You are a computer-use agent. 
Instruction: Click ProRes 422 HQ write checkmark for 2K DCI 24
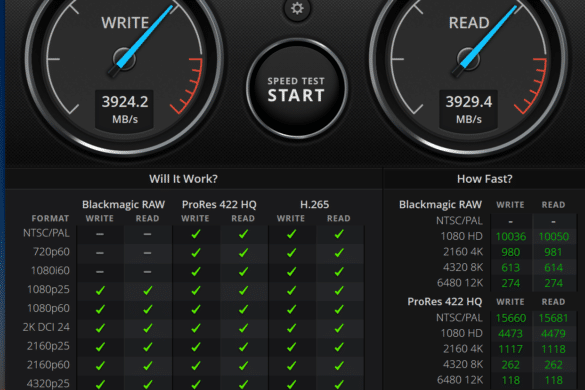(x=196, y=328)
